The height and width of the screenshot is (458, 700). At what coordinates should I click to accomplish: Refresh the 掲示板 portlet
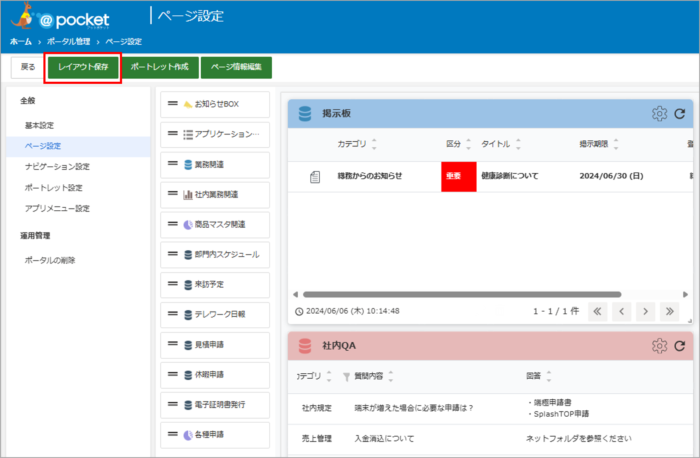[679, 114]
